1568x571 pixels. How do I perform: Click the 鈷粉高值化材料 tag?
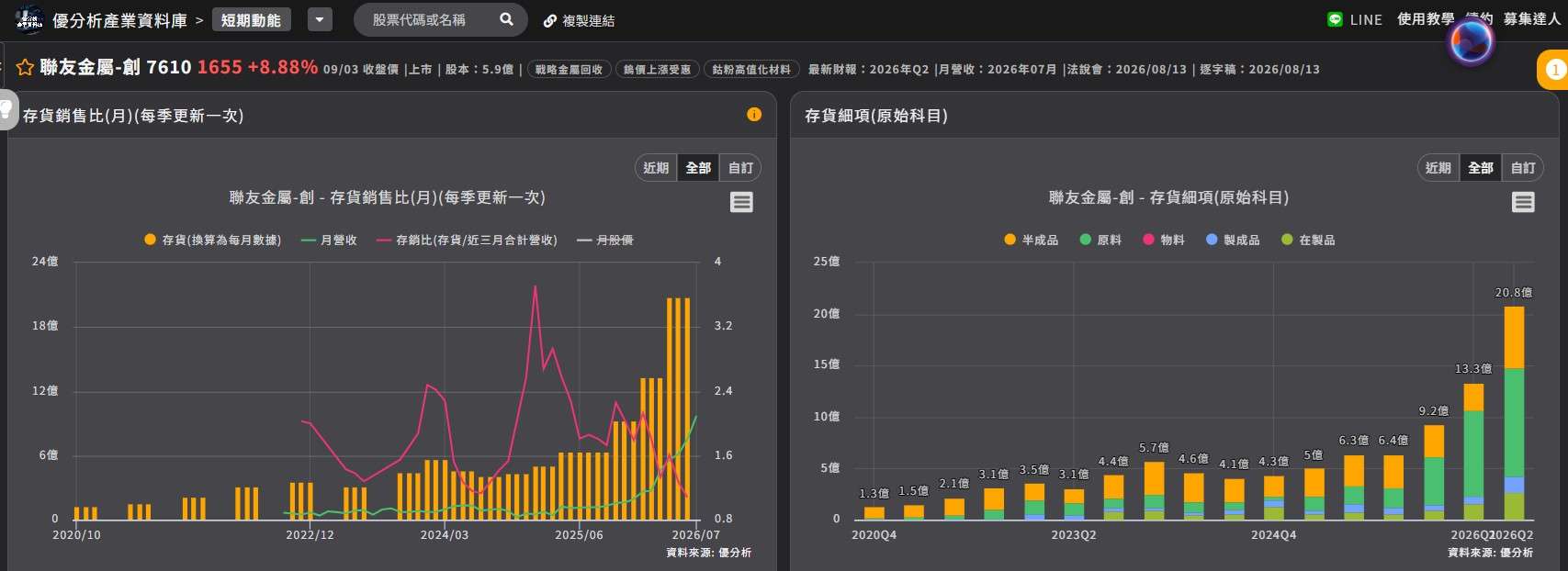click(751, 69)
